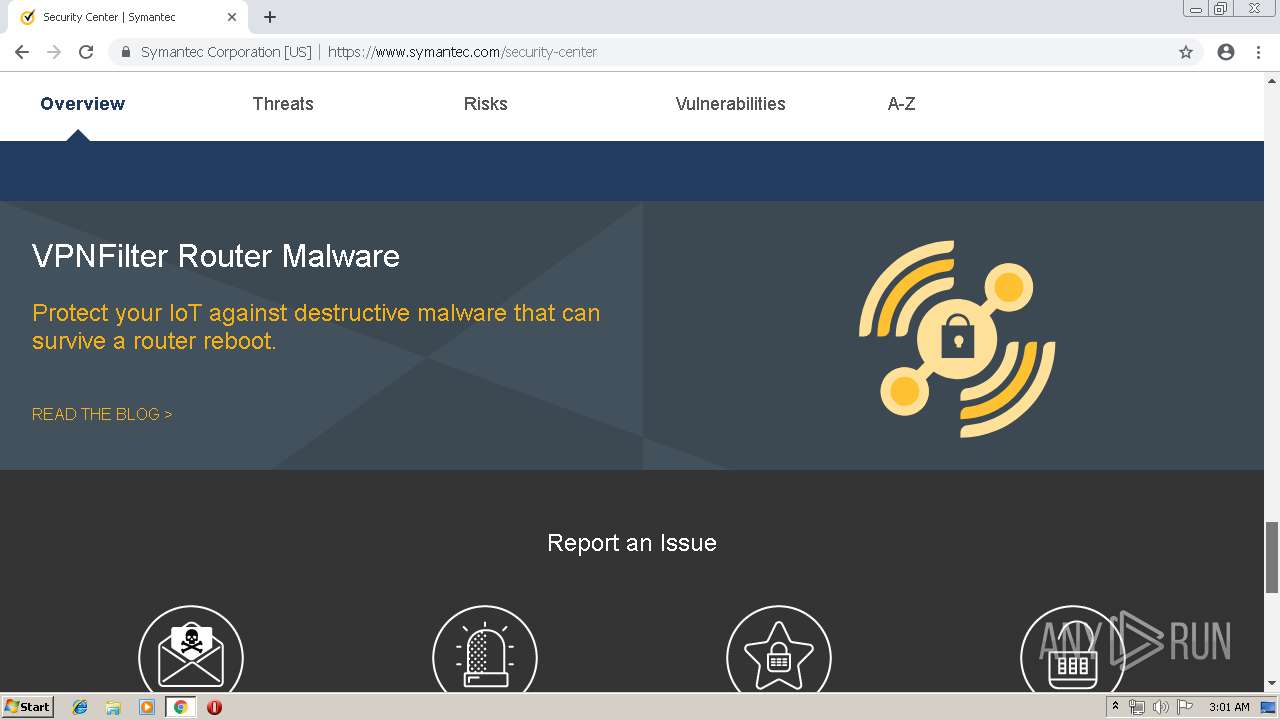The image size is (1280, 720).
Task: Open the network status tray icon
Action: [1137, 707]
